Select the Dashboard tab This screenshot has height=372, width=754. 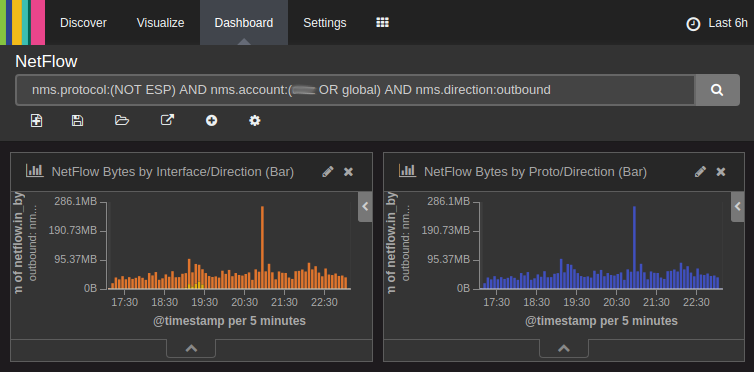(x=244, y=23)
